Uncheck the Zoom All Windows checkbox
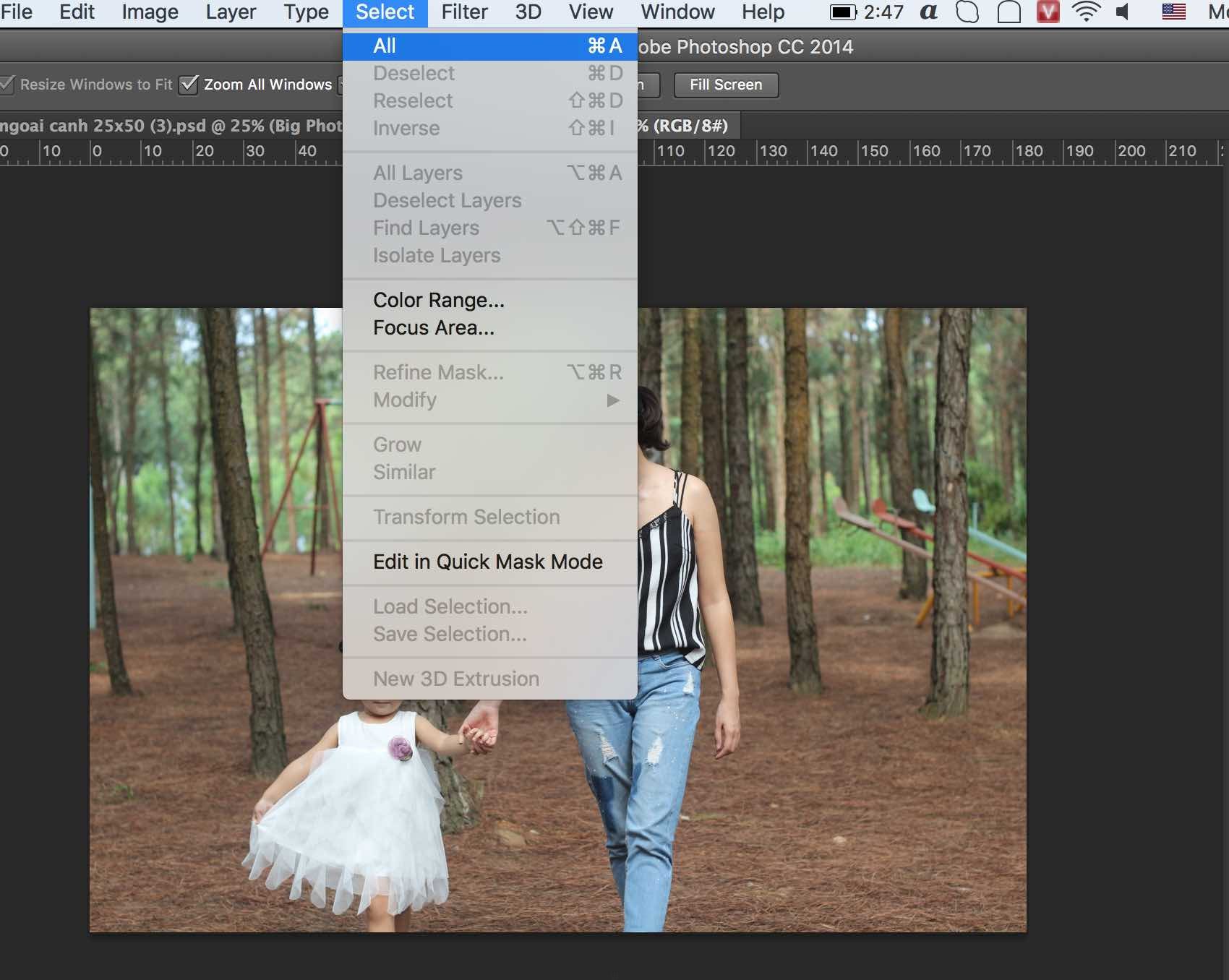Screen dimensions: 1229x980 click(x=189, y=85)
